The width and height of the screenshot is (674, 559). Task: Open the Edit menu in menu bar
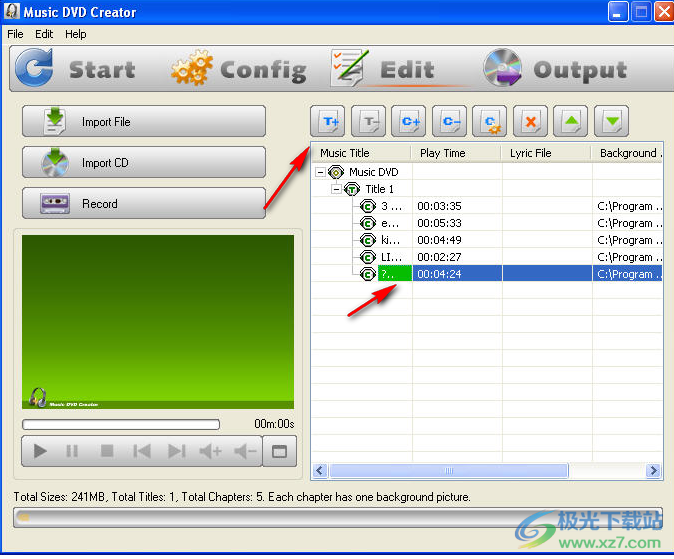(x=44, y=34)
